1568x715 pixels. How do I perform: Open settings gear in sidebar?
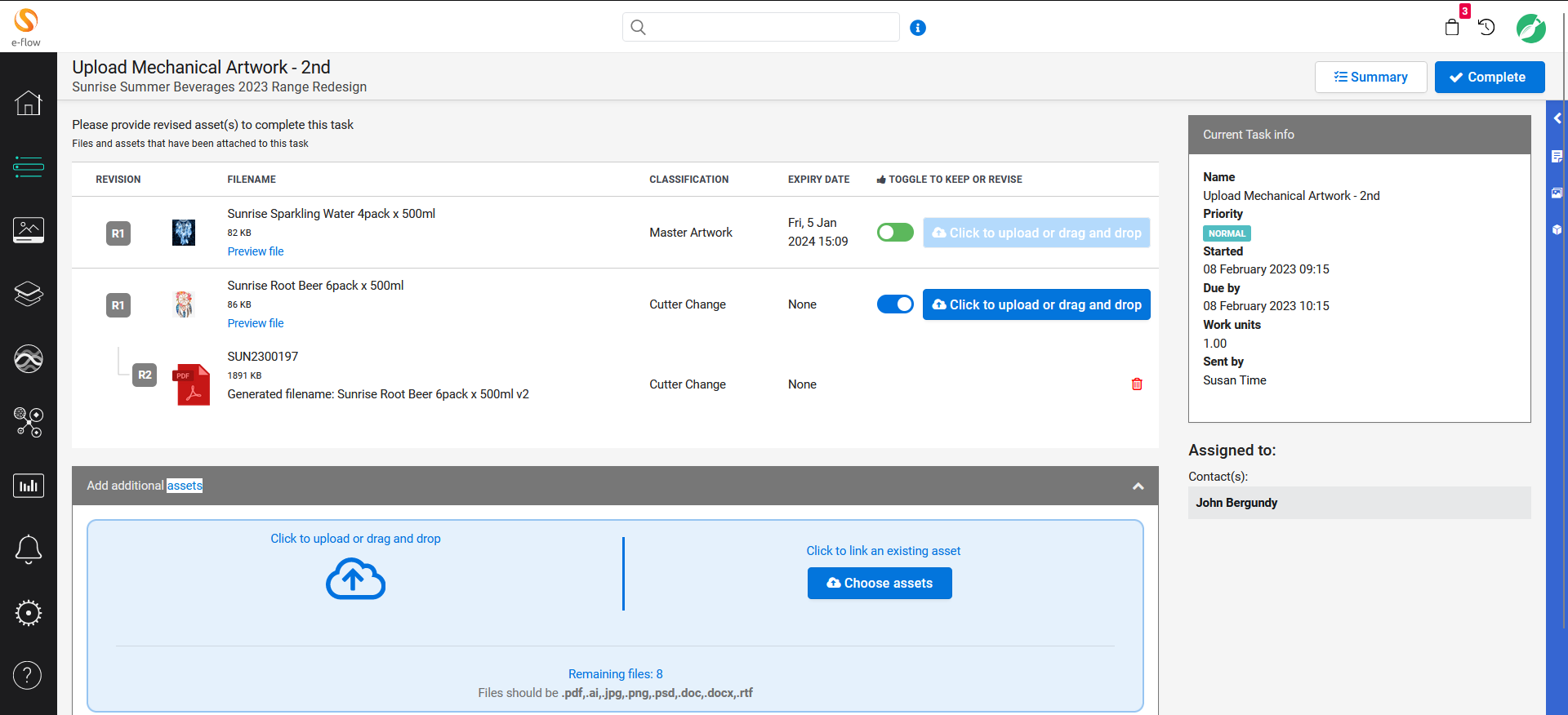[x=28, y=613]
